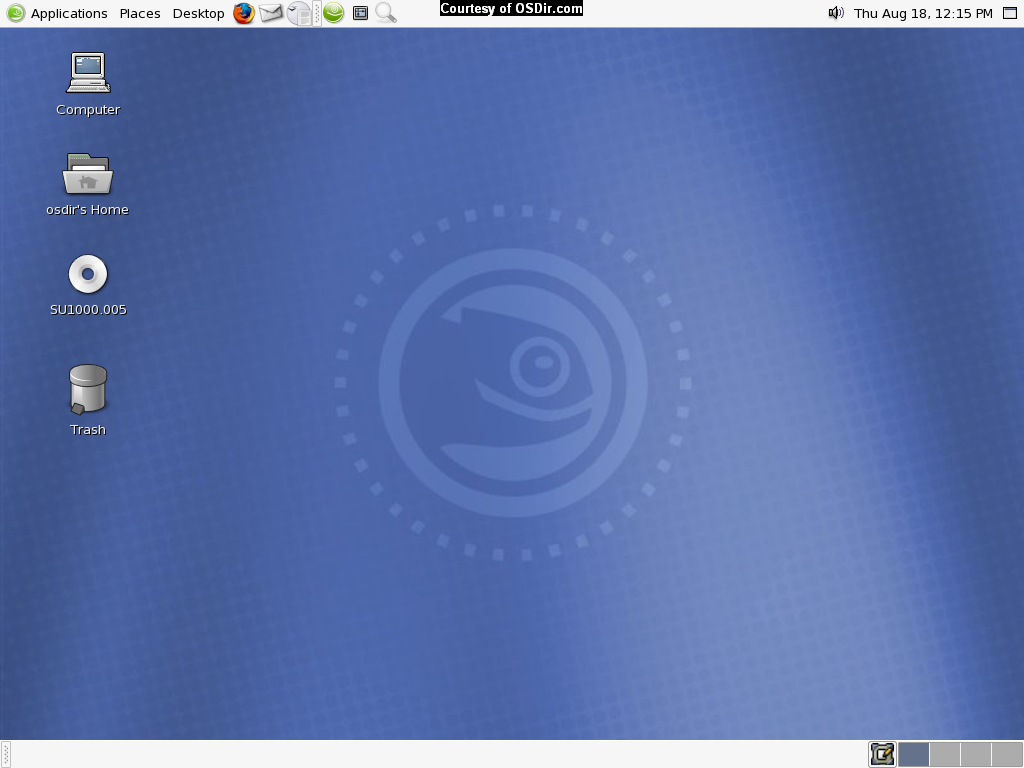The width and height of the screenshot is (1024, 768).
Task: Open the magnifying glass search tool
Action: pyautogui.click(x=386, y=13)
